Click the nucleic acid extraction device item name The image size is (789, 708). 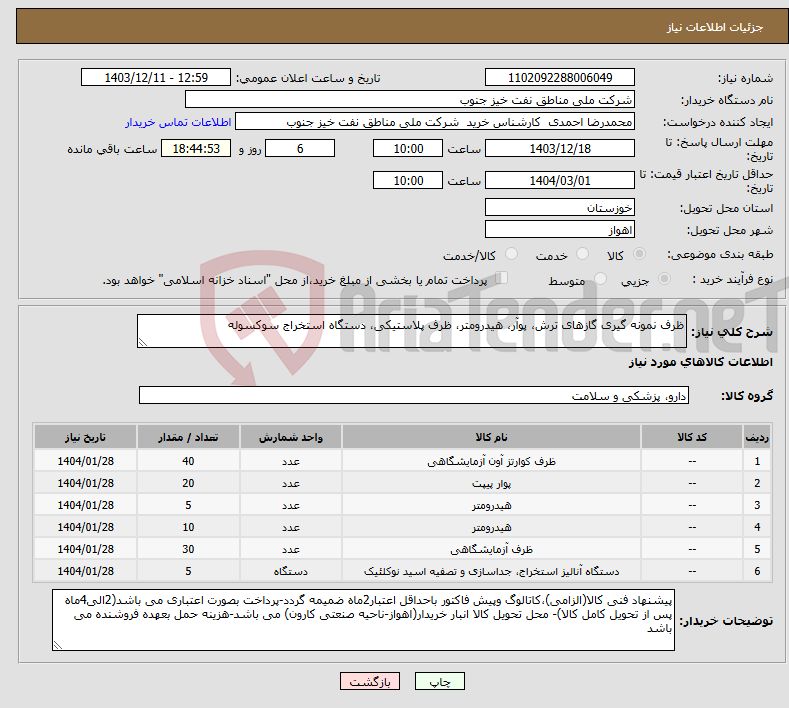tap(491, 571)
